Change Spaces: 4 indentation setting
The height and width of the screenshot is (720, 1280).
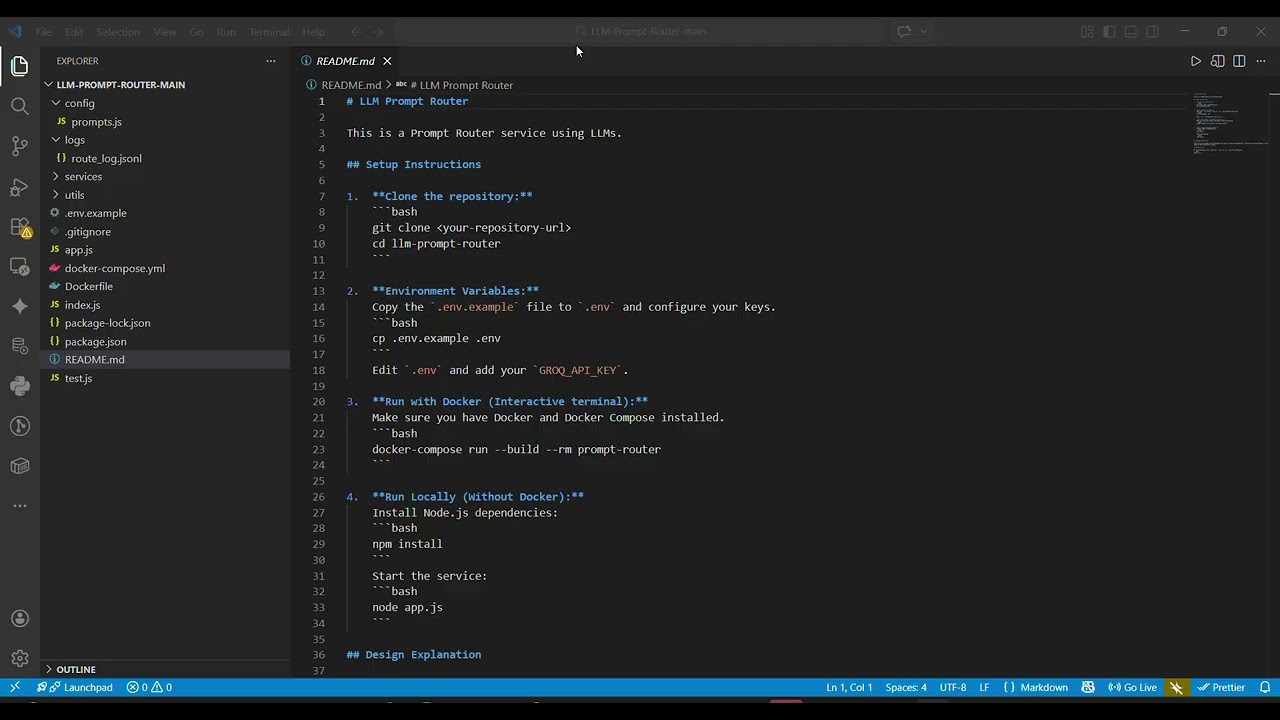(x=906, y=687)
